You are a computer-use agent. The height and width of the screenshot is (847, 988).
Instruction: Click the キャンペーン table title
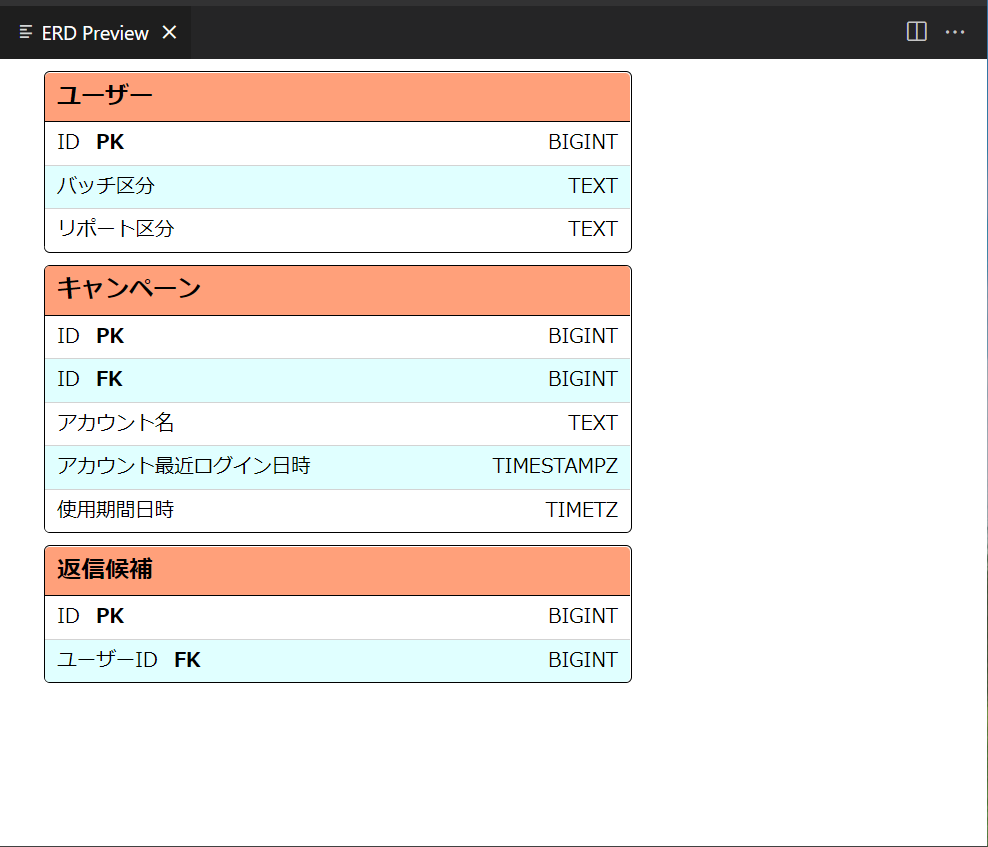point(337,290)
